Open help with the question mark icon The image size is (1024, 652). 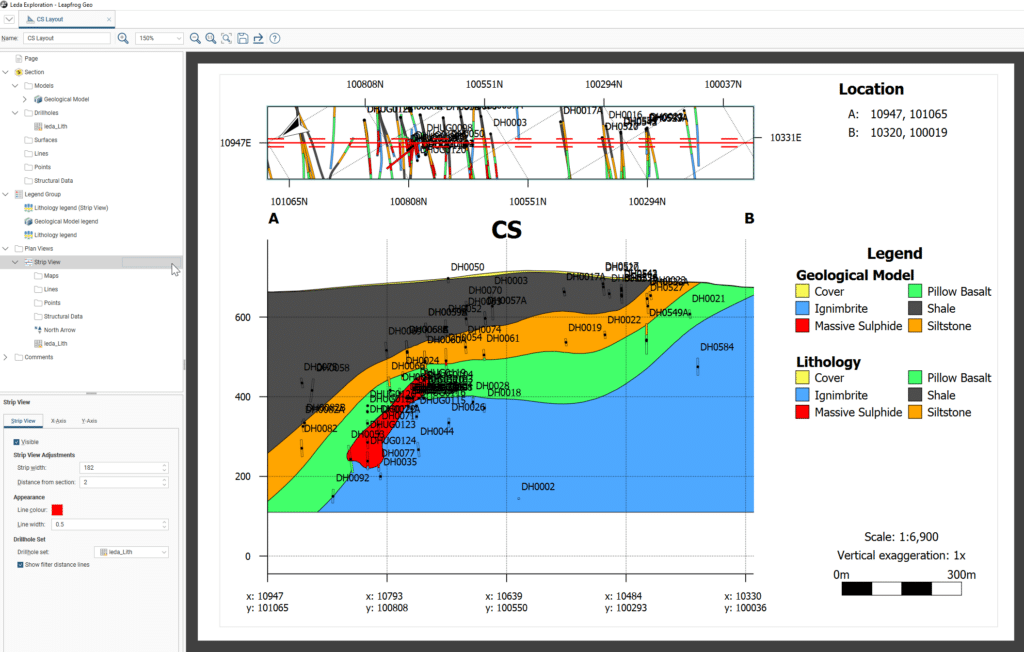point(275,38)
